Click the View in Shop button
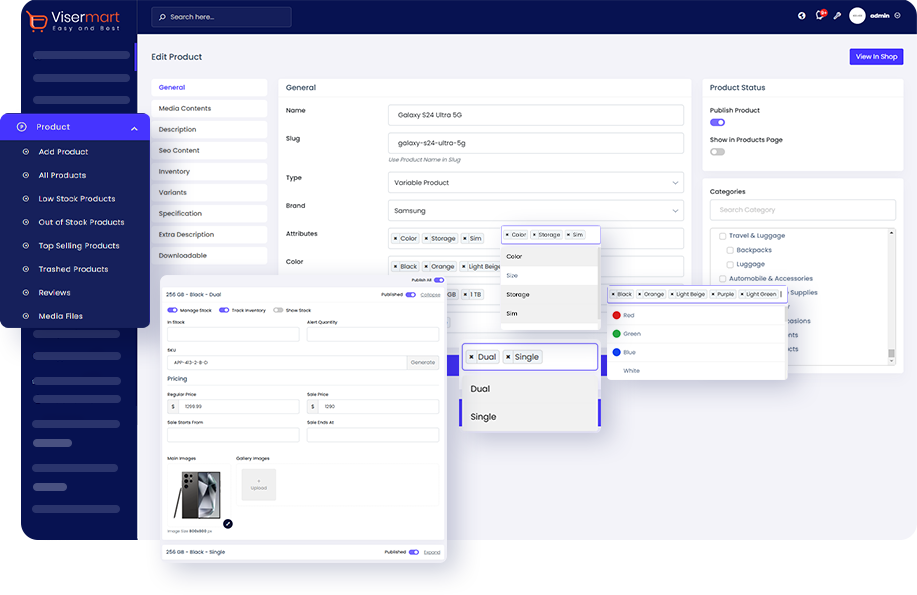917x595 pixels. (876, 57)
